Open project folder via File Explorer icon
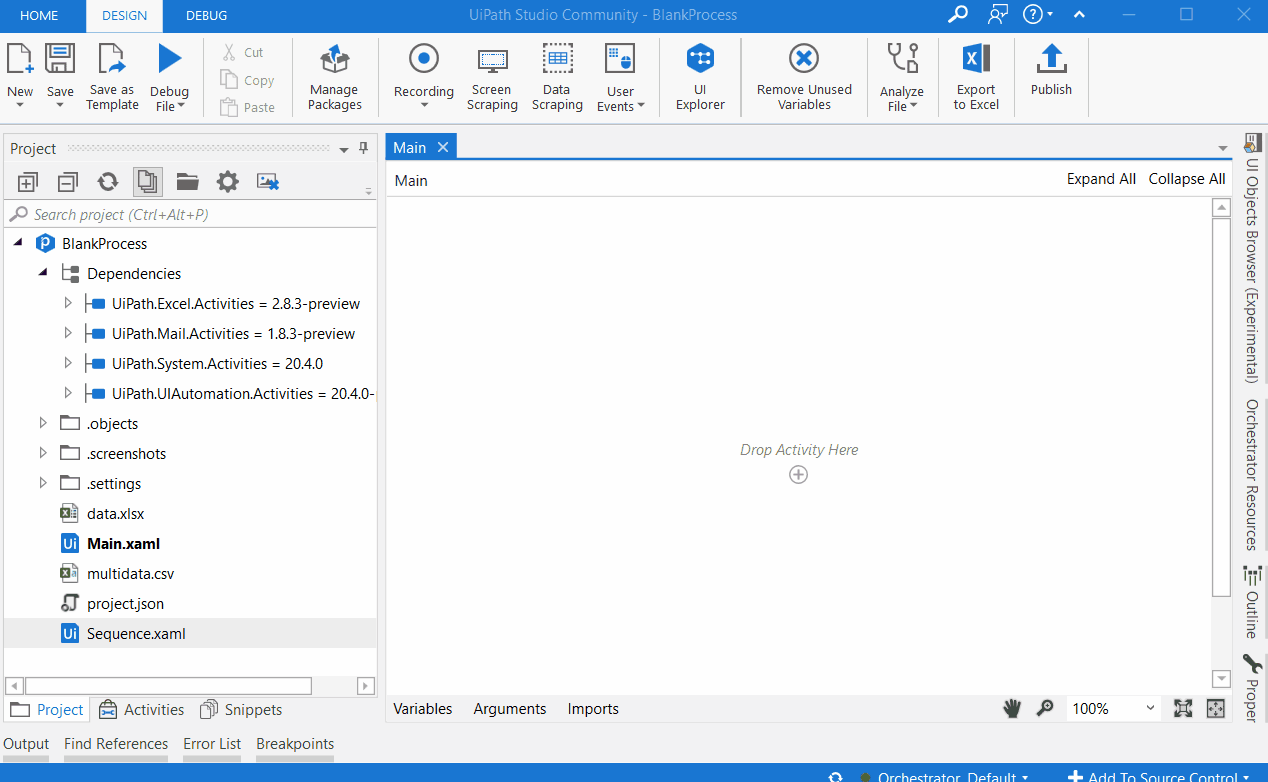The width and height of the screenshot is (1268, 782). pos(188,182)
